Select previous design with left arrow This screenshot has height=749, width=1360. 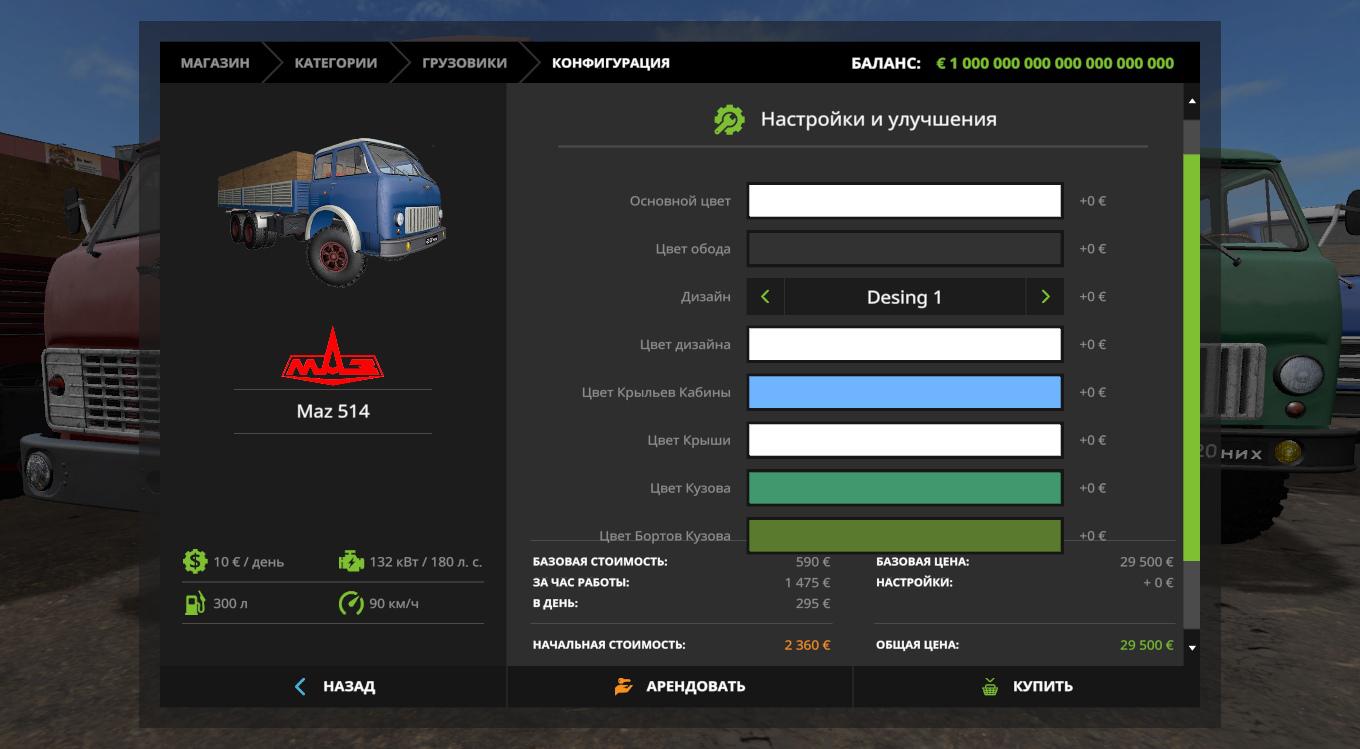pos(766,297)
